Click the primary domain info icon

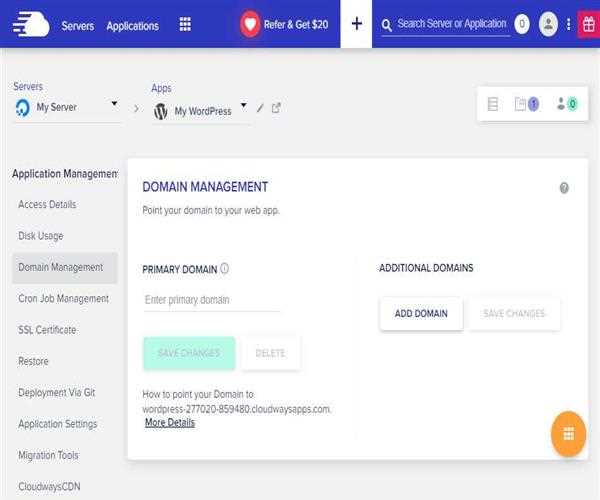tap(225, 269)
